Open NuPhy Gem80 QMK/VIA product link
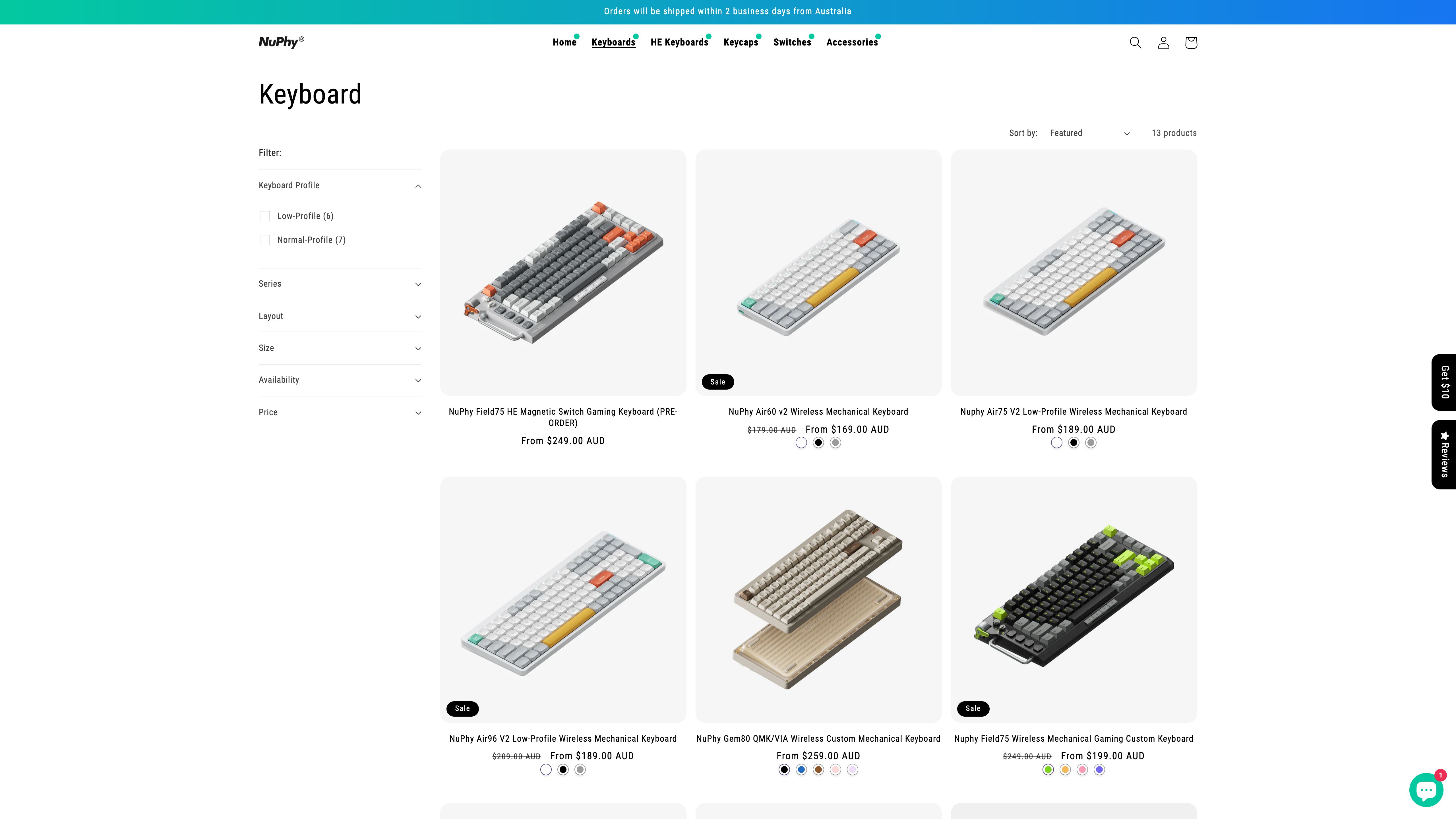 tap(818, 739)
